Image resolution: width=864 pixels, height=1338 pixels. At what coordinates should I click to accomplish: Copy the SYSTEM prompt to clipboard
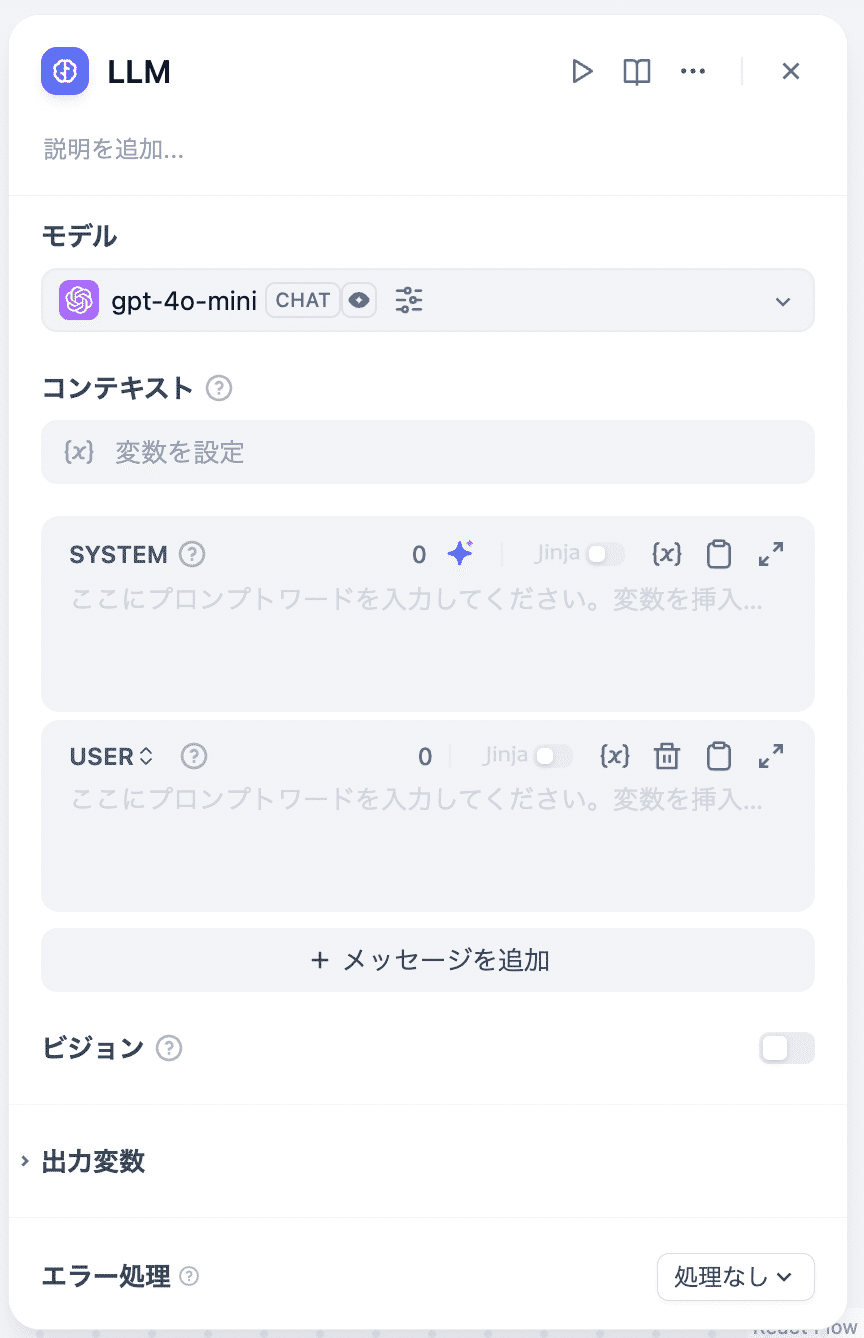(x=718, y=554)
